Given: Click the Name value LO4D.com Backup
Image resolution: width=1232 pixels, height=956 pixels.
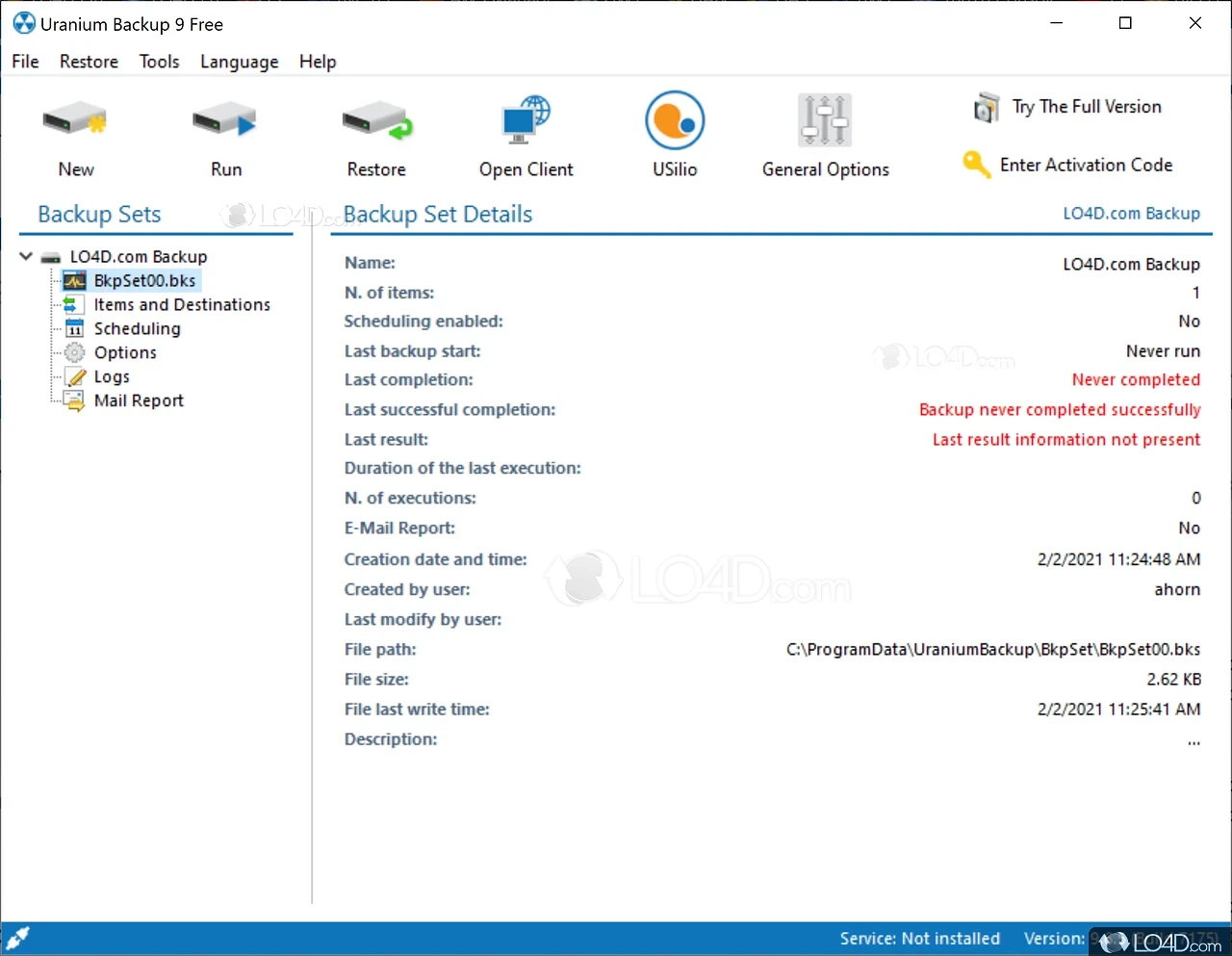Looking at the screenshot, I should coord(1131,264).
